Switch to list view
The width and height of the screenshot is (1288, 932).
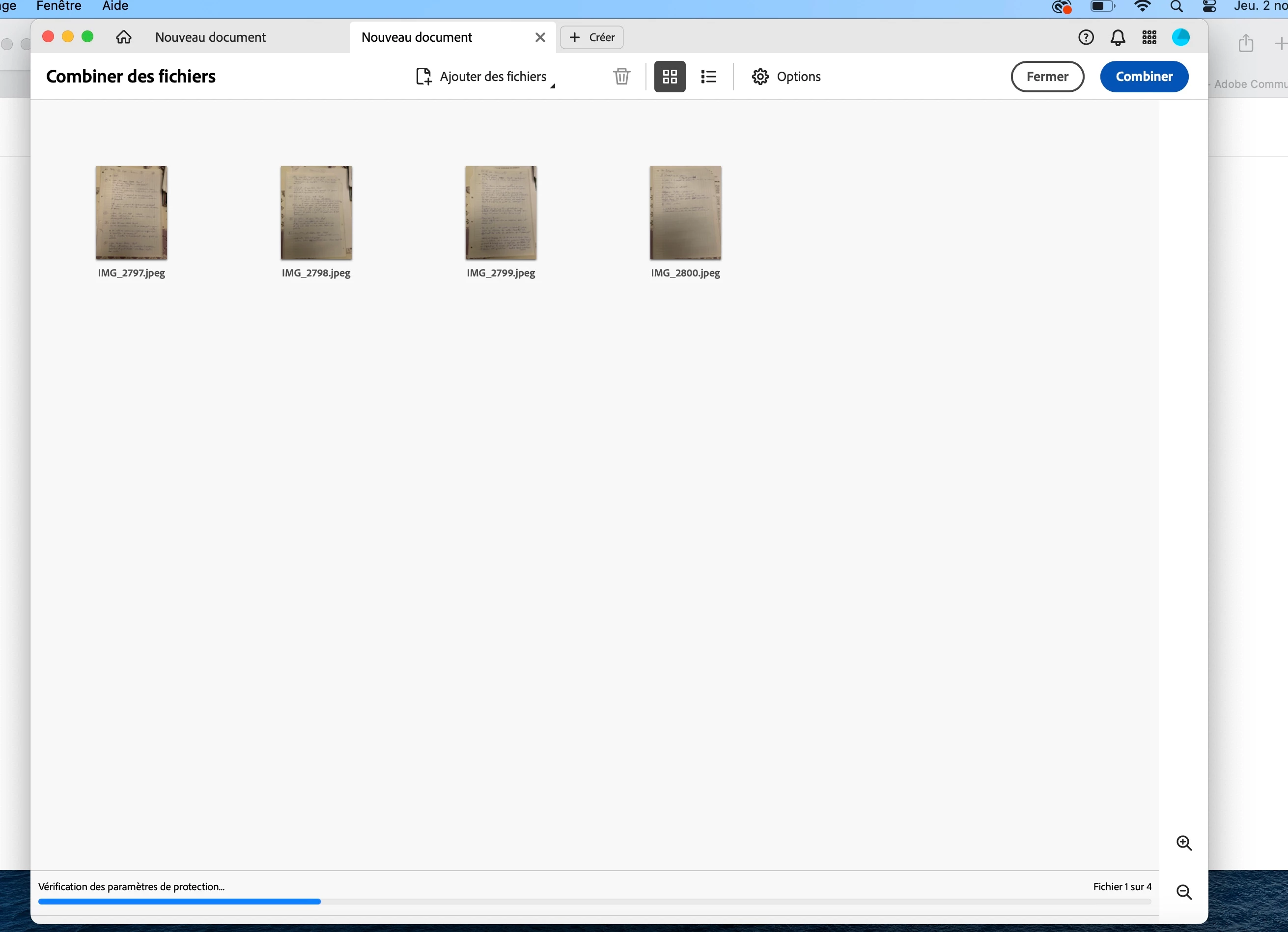pyautogui.click(x=708, y=77)
